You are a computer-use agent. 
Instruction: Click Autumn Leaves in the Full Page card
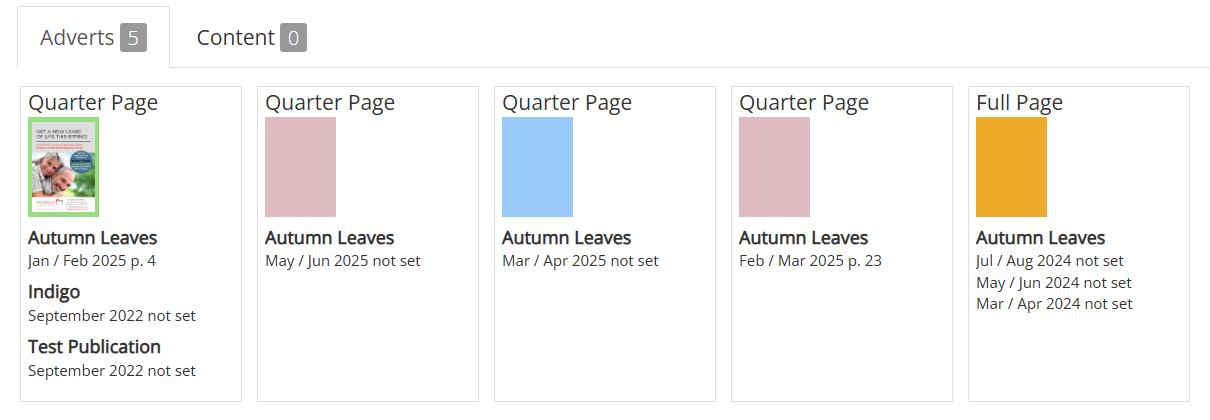coord(1040,238)
